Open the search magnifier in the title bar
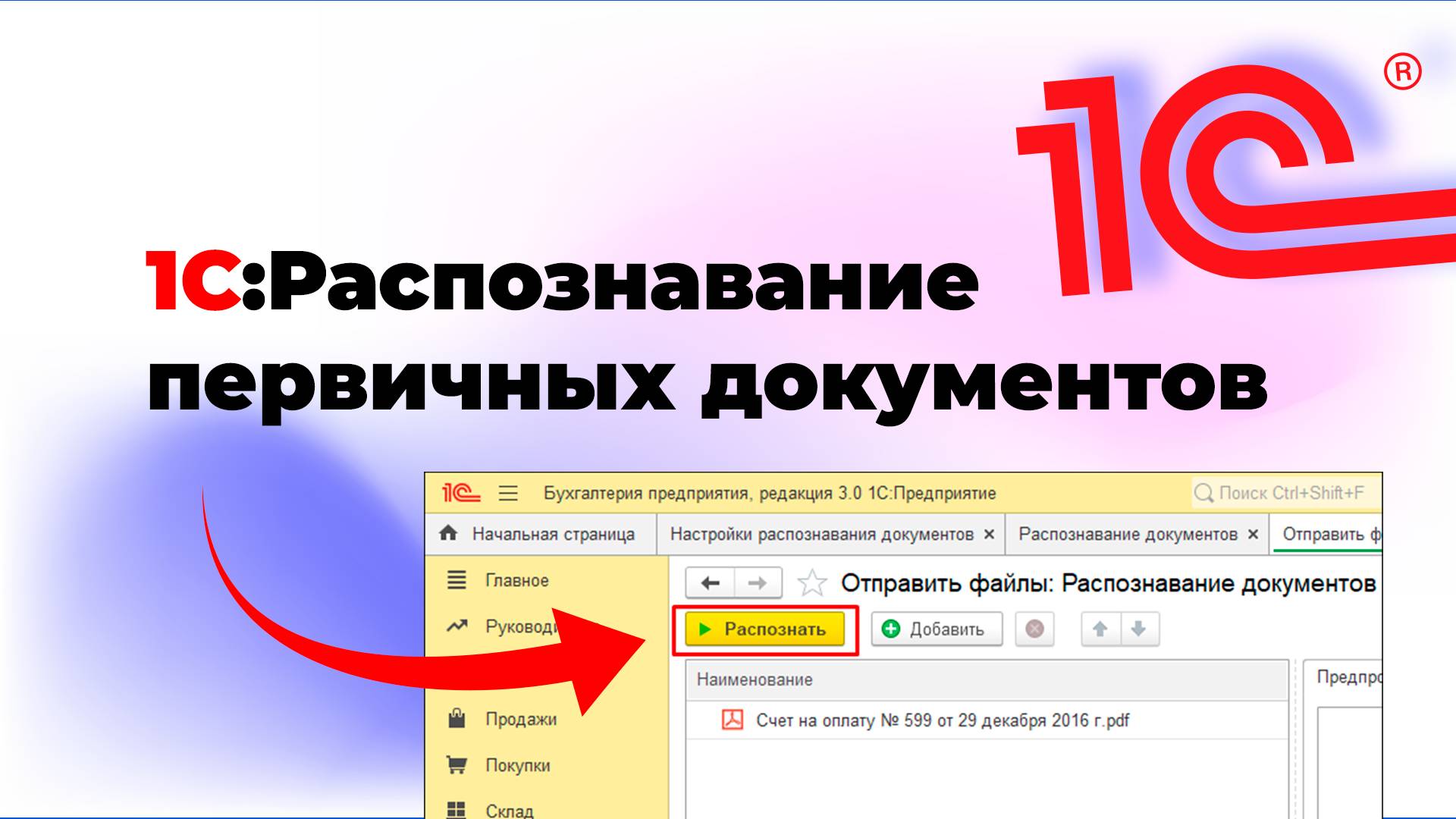 1204,491
